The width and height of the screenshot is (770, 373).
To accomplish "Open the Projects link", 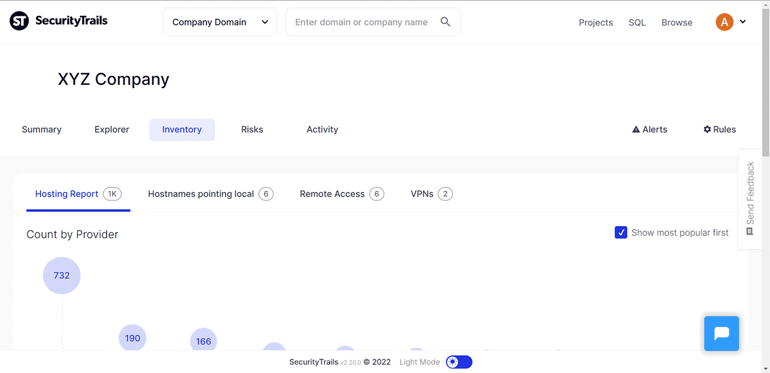I will 596,23.
